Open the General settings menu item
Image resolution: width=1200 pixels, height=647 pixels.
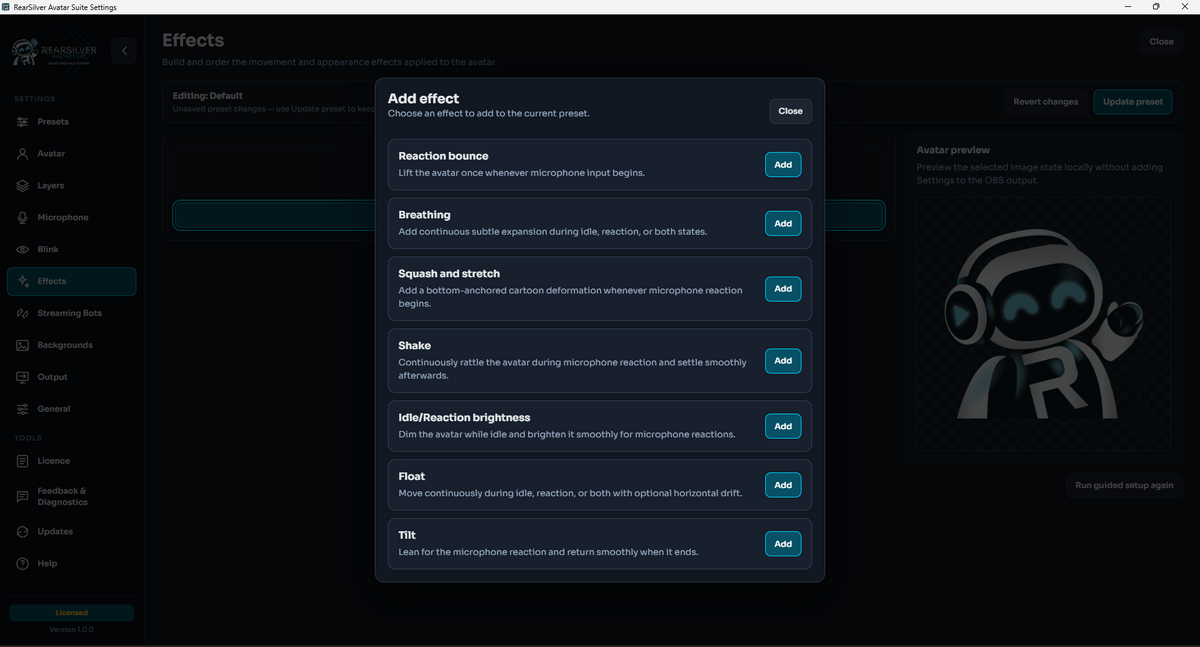click(71, 409)
